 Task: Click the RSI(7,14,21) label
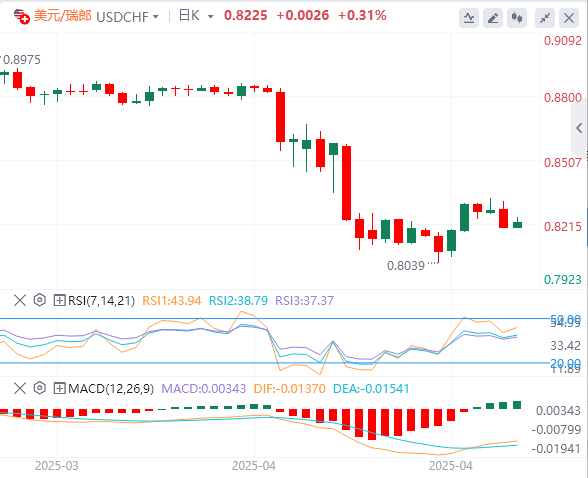101,301
